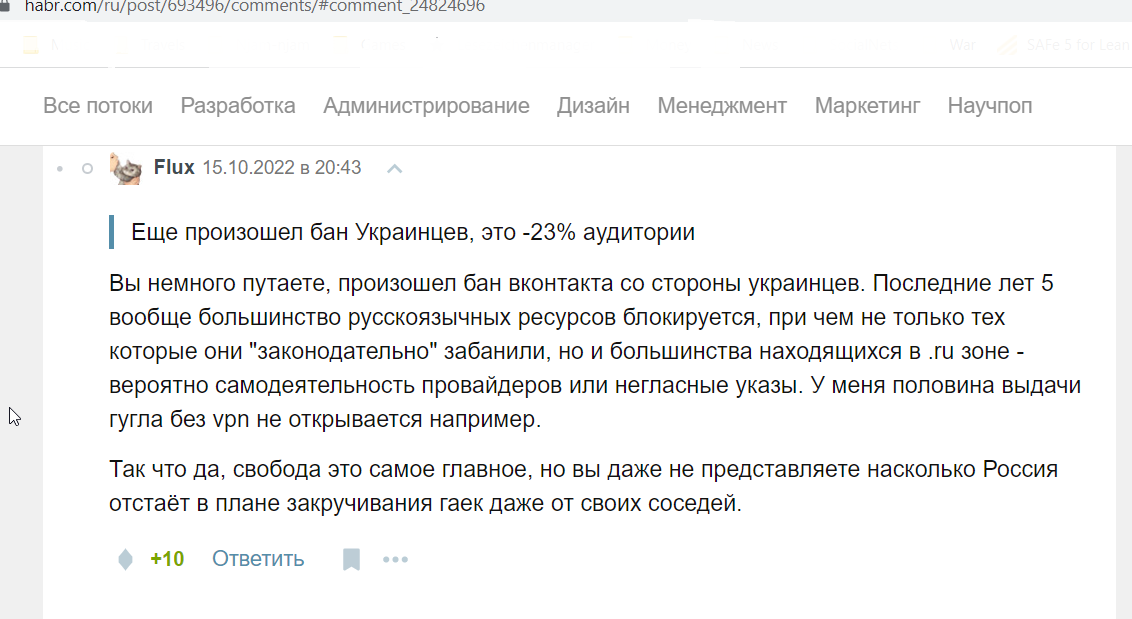Click Flux's avatar image
The width and height of the screenshot is (1132, 619).
126,168
